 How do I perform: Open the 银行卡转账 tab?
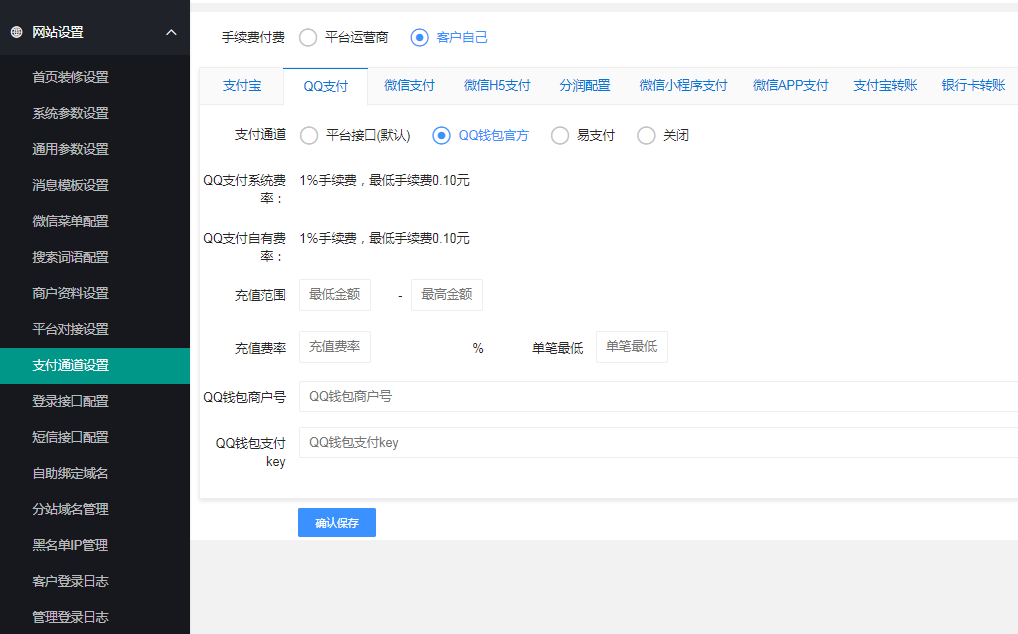click(973, 86)
